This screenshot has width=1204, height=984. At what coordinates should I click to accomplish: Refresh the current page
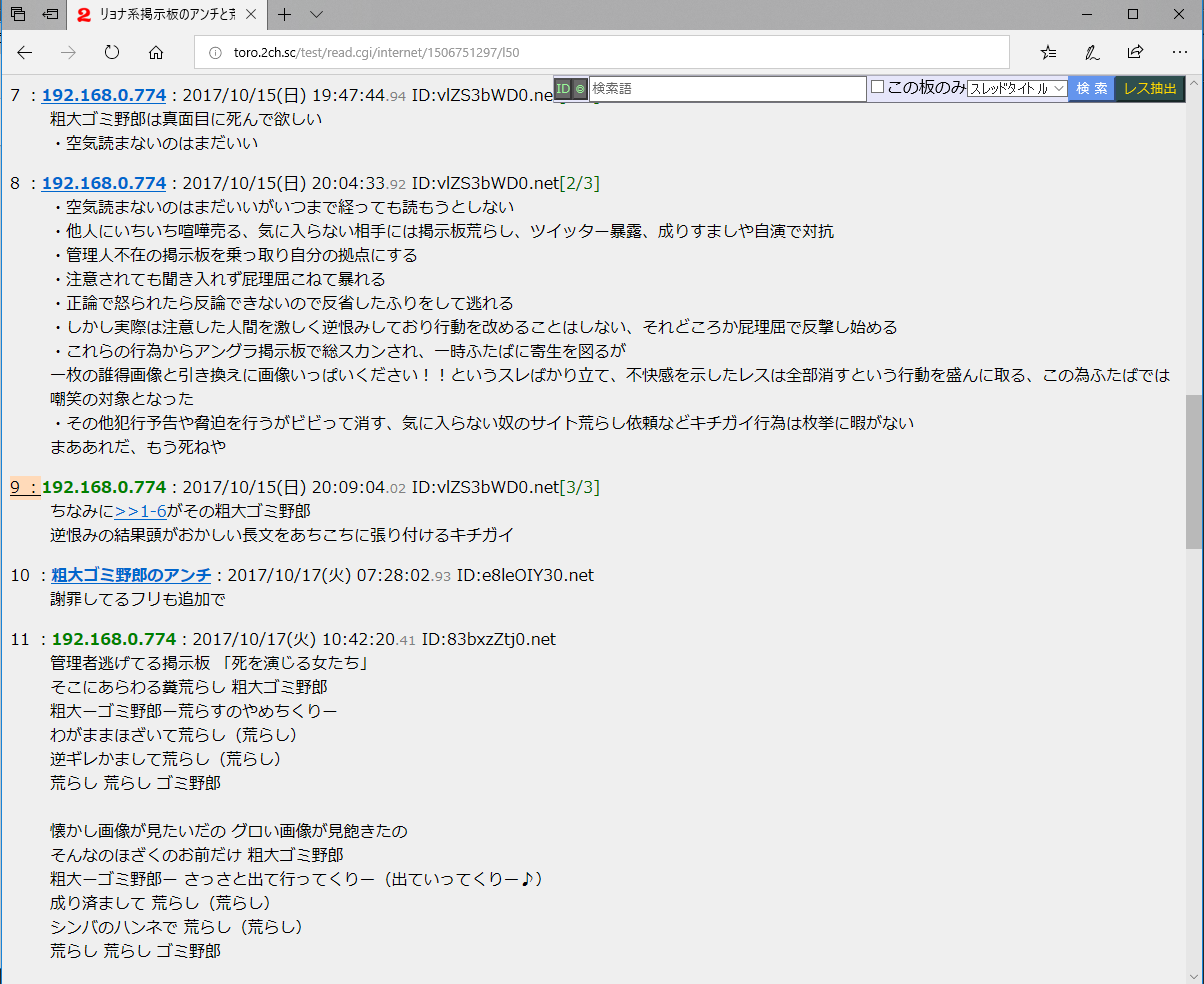tap(112, 52)
